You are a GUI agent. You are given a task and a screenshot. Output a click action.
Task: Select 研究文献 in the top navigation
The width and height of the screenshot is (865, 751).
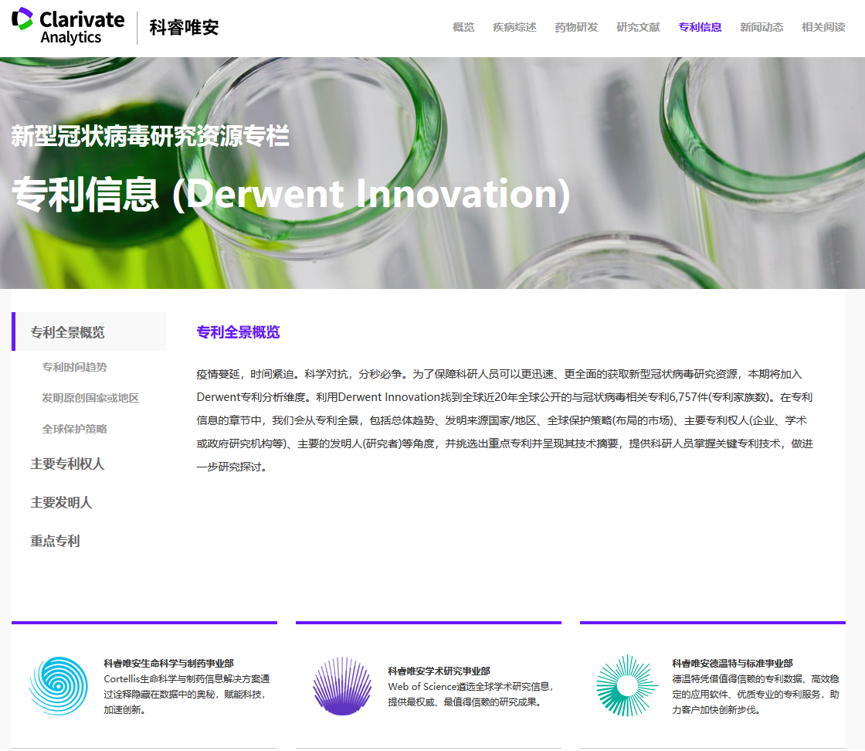(638, 27)
